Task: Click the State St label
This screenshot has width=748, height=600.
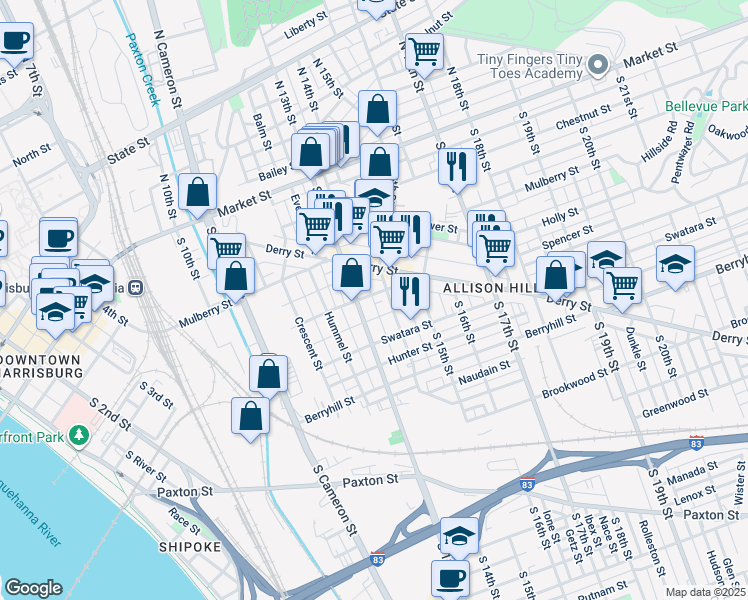Action: click(128, 151)
